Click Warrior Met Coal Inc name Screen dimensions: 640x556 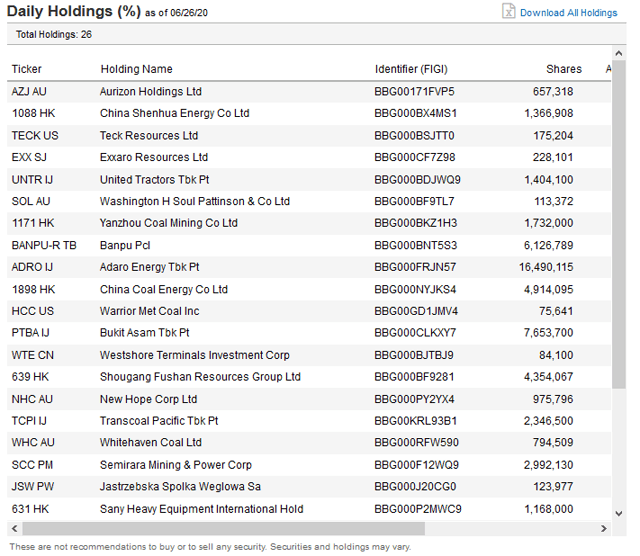[149, 311]
